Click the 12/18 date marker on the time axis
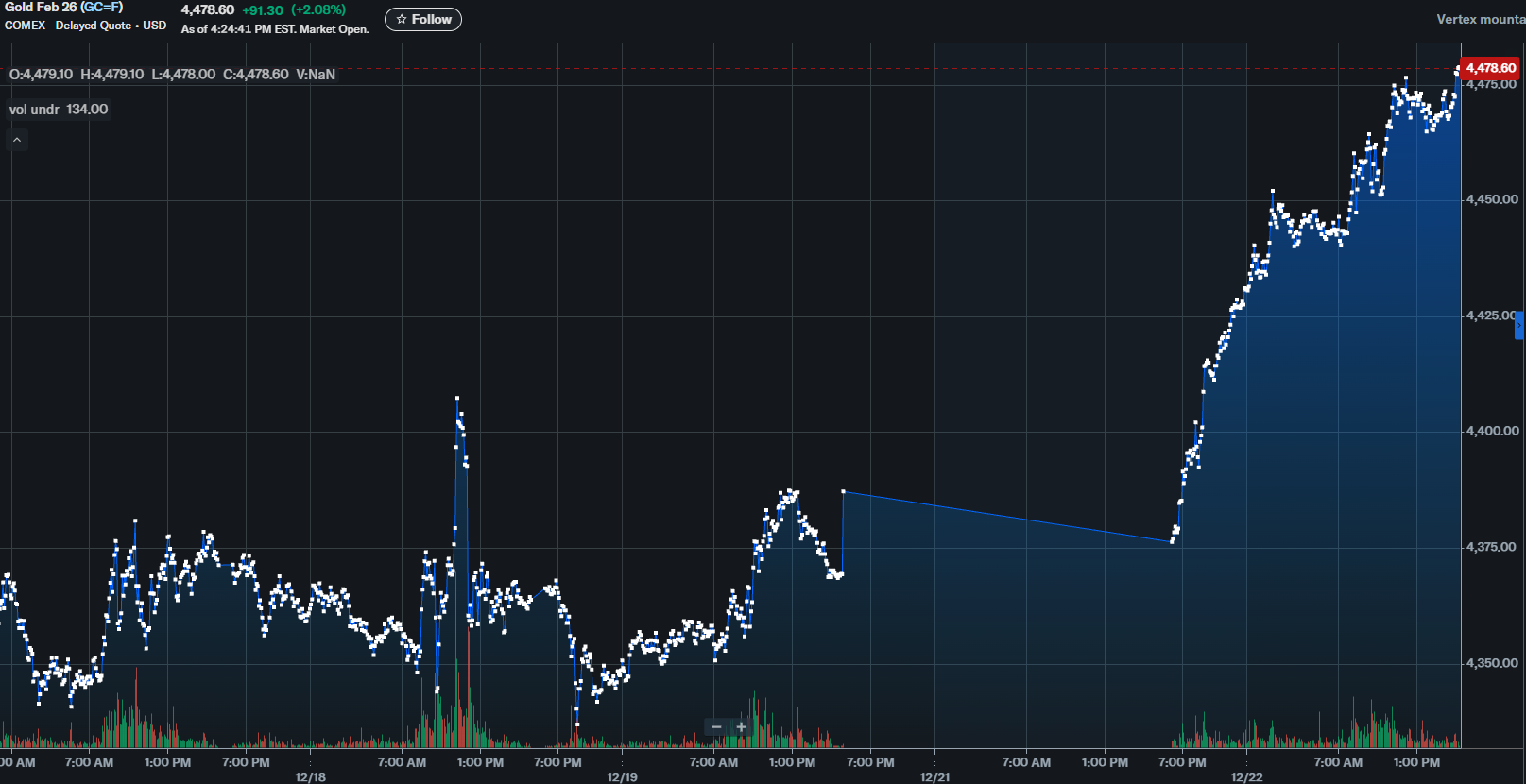 pos(310,776)
